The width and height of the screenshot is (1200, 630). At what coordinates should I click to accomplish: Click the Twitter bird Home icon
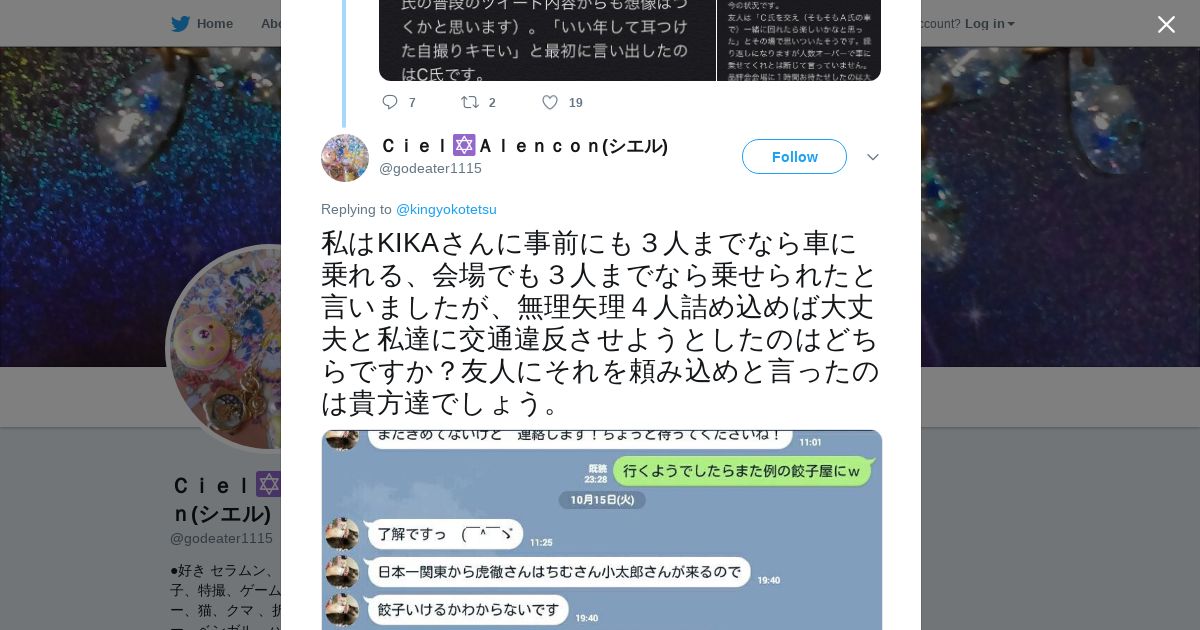(x=180, y=24)
